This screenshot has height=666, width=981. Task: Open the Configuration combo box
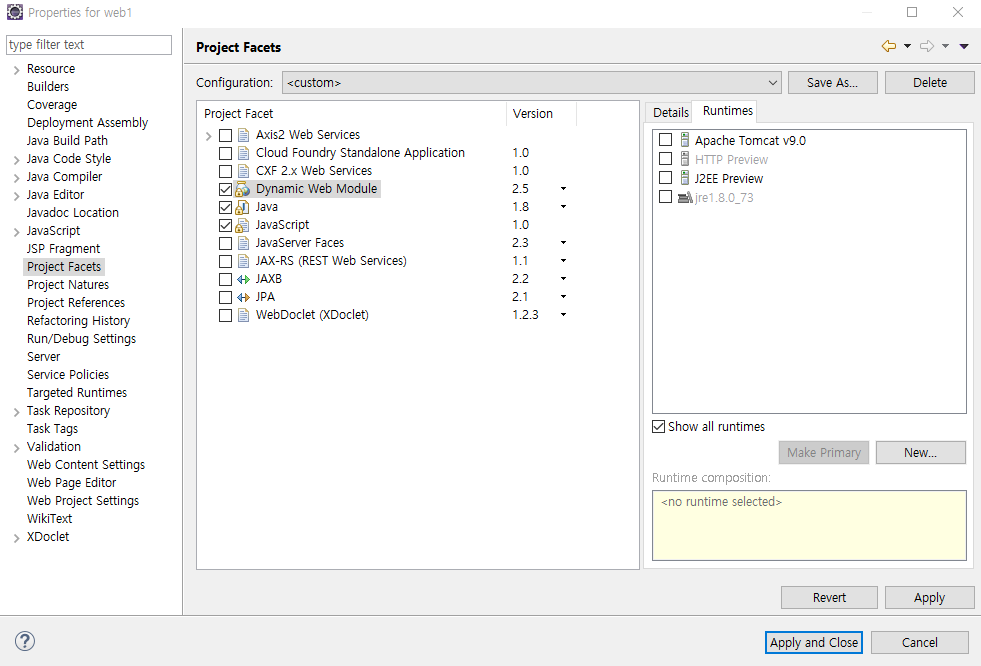[x=531, y=83]
